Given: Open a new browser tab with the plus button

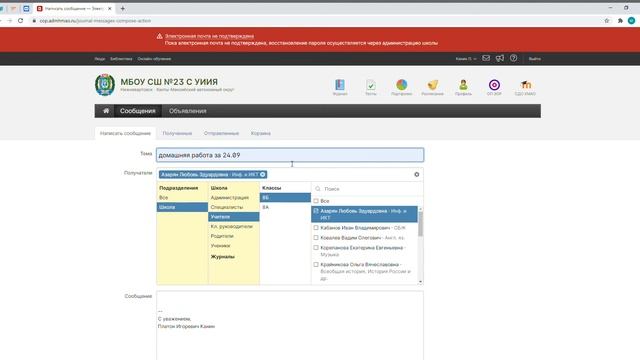Looking at the screenshot, I should tap(122, 8).
